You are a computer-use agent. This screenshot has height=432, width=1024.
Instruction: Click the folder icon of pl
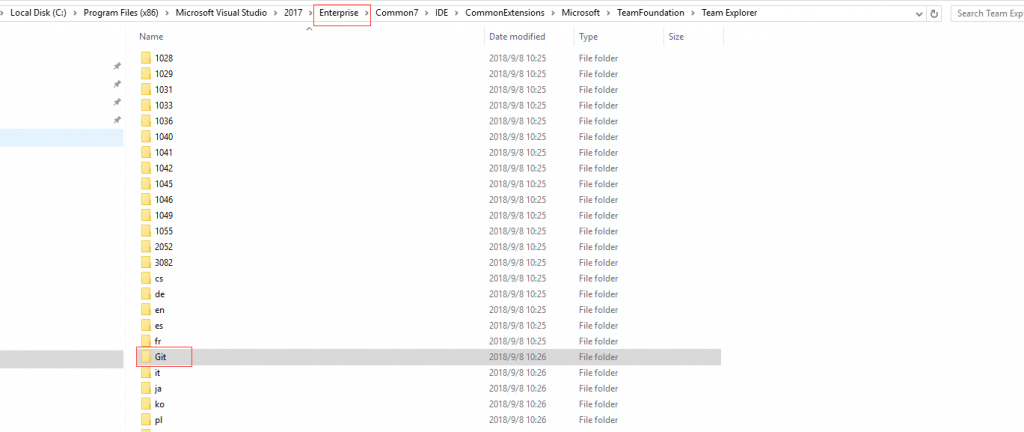146,420
